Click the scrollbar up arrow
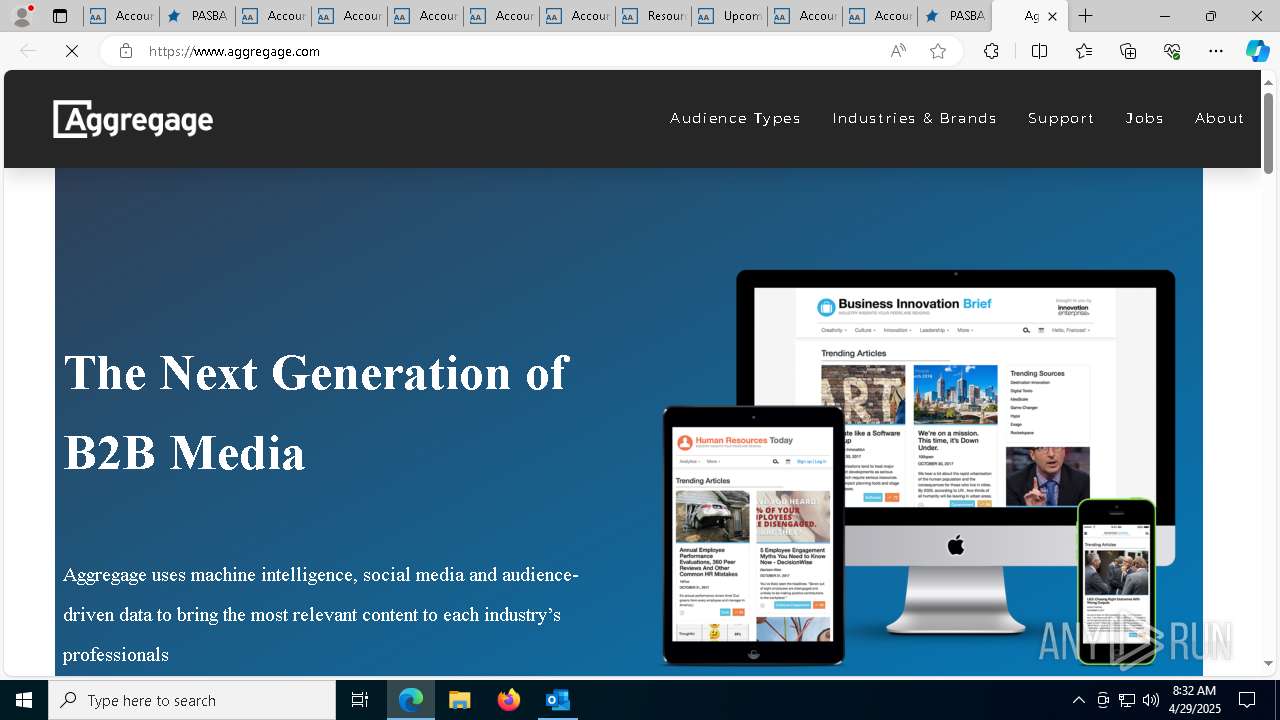 click(1269, 81)
